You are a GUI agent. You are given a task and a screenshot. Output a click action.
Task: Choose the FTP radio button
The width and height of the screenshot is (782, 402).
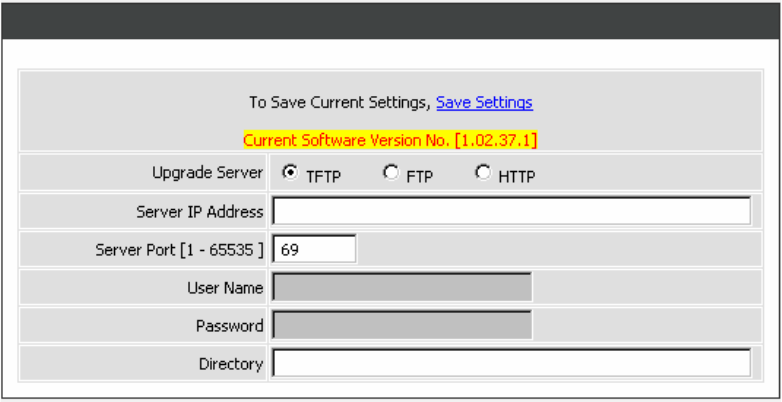[x=390, y=172]
